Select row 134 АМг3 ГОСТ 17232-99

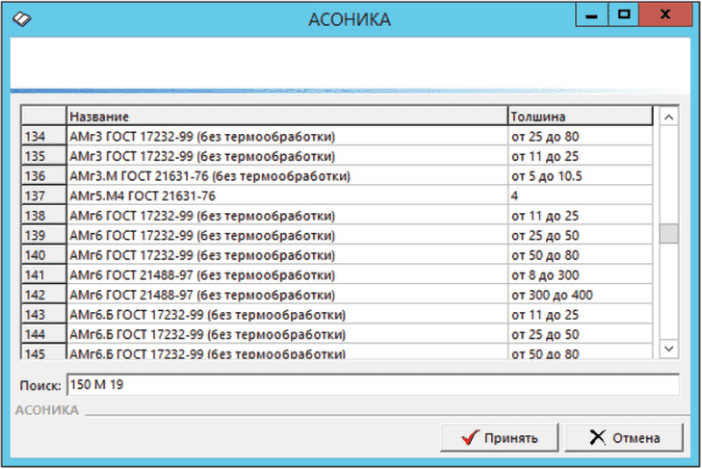tap(287, 136)
